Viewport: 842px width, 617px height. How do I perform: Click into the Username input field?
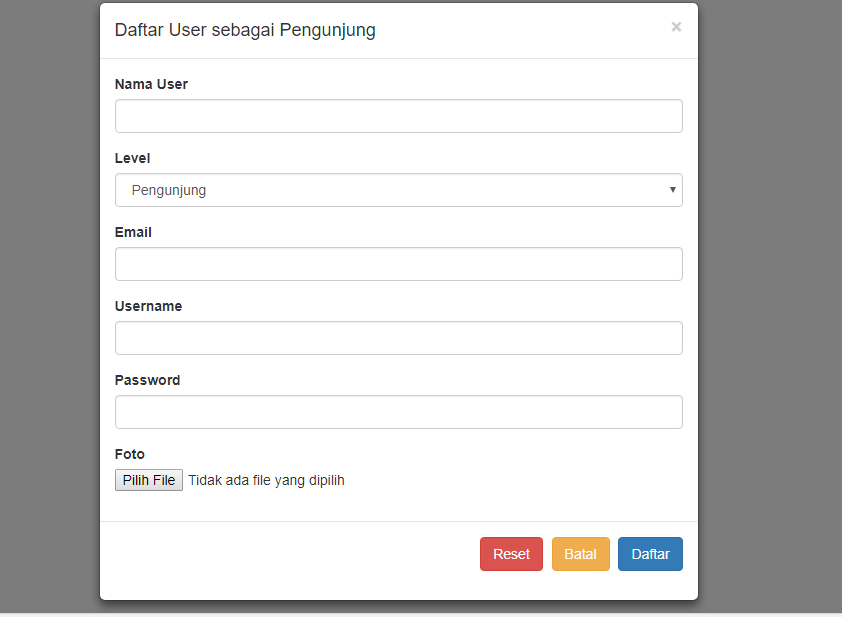pos(398,338)
